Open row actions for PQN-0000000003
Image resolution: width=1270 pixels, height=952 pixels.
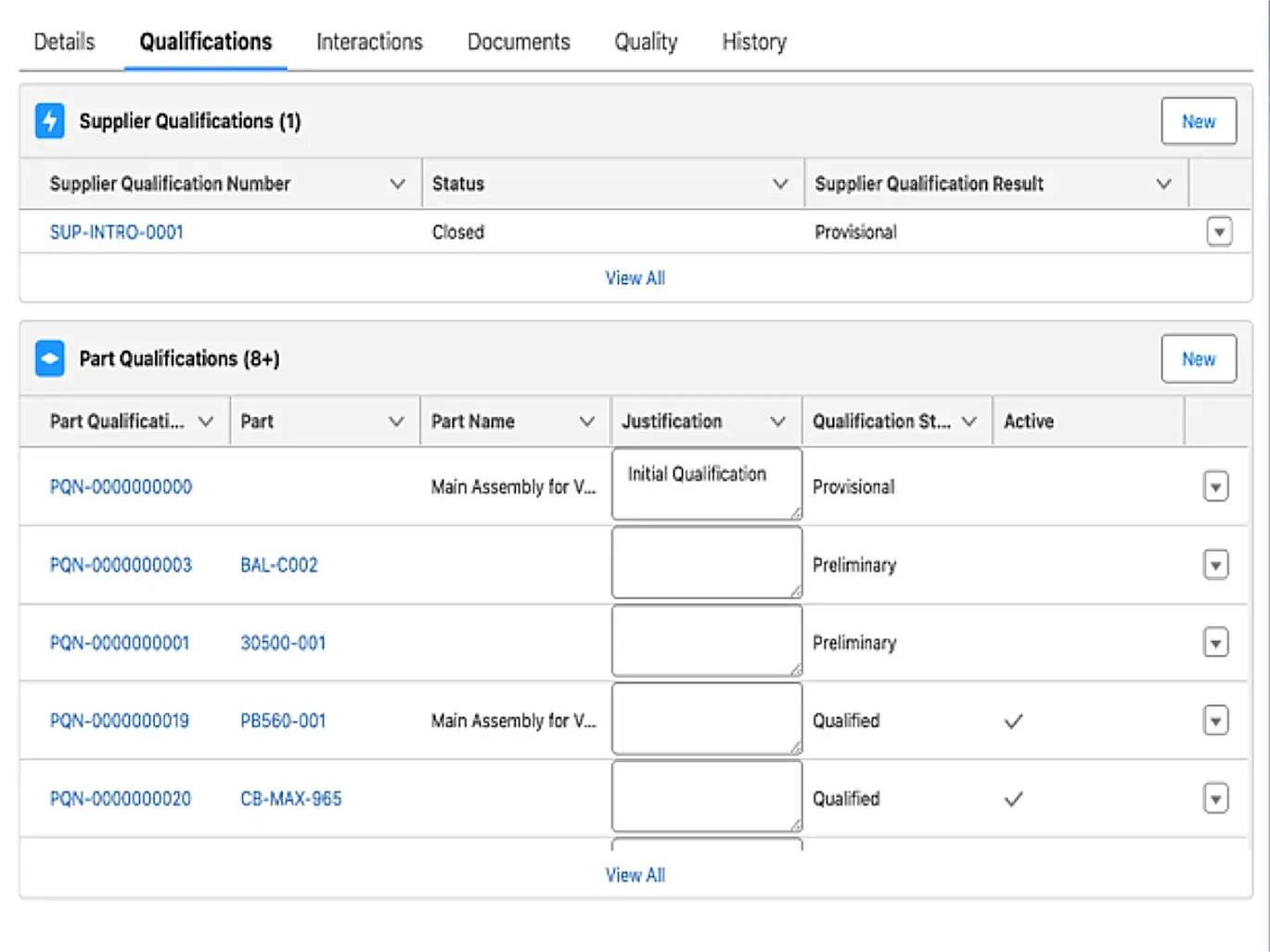pyautogui.click(x=1216, y=564)
